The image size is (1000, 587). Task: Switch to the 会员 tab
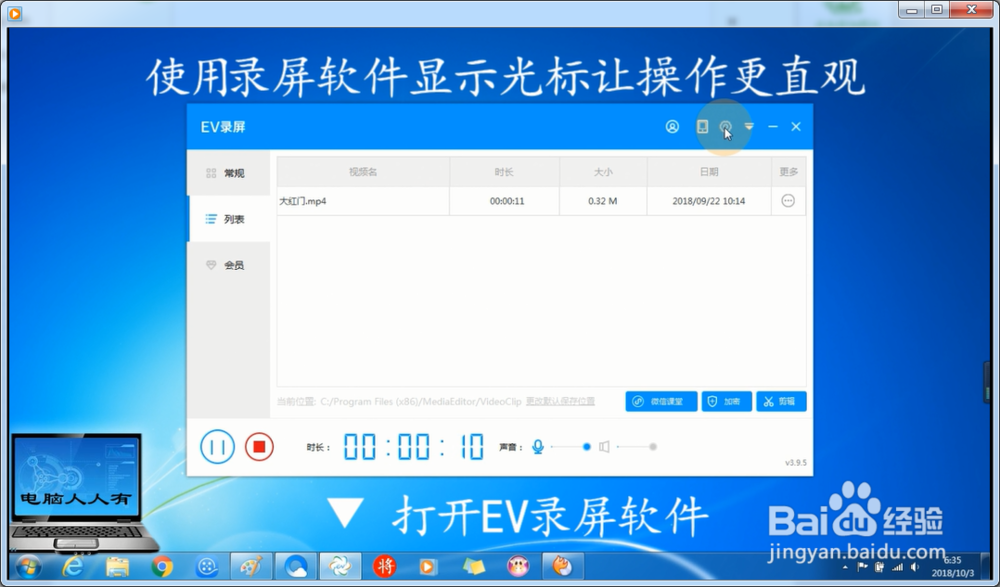pyautogui.click(x=228, y=265)
